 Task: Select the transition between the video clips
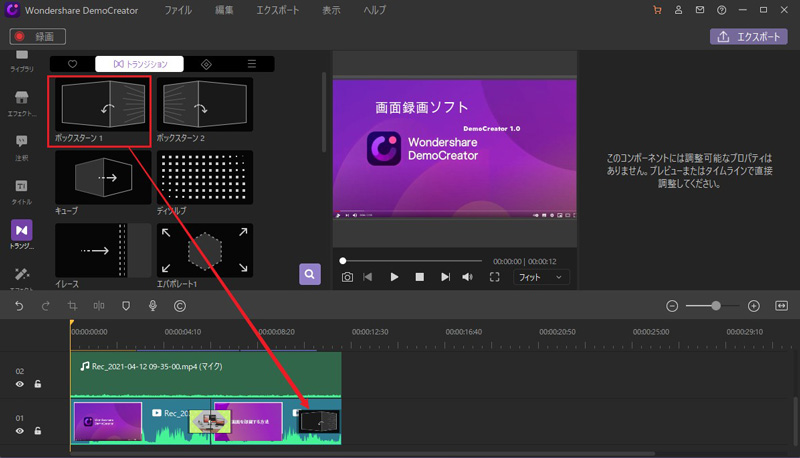pyautogui.click(x=210, y=422)
